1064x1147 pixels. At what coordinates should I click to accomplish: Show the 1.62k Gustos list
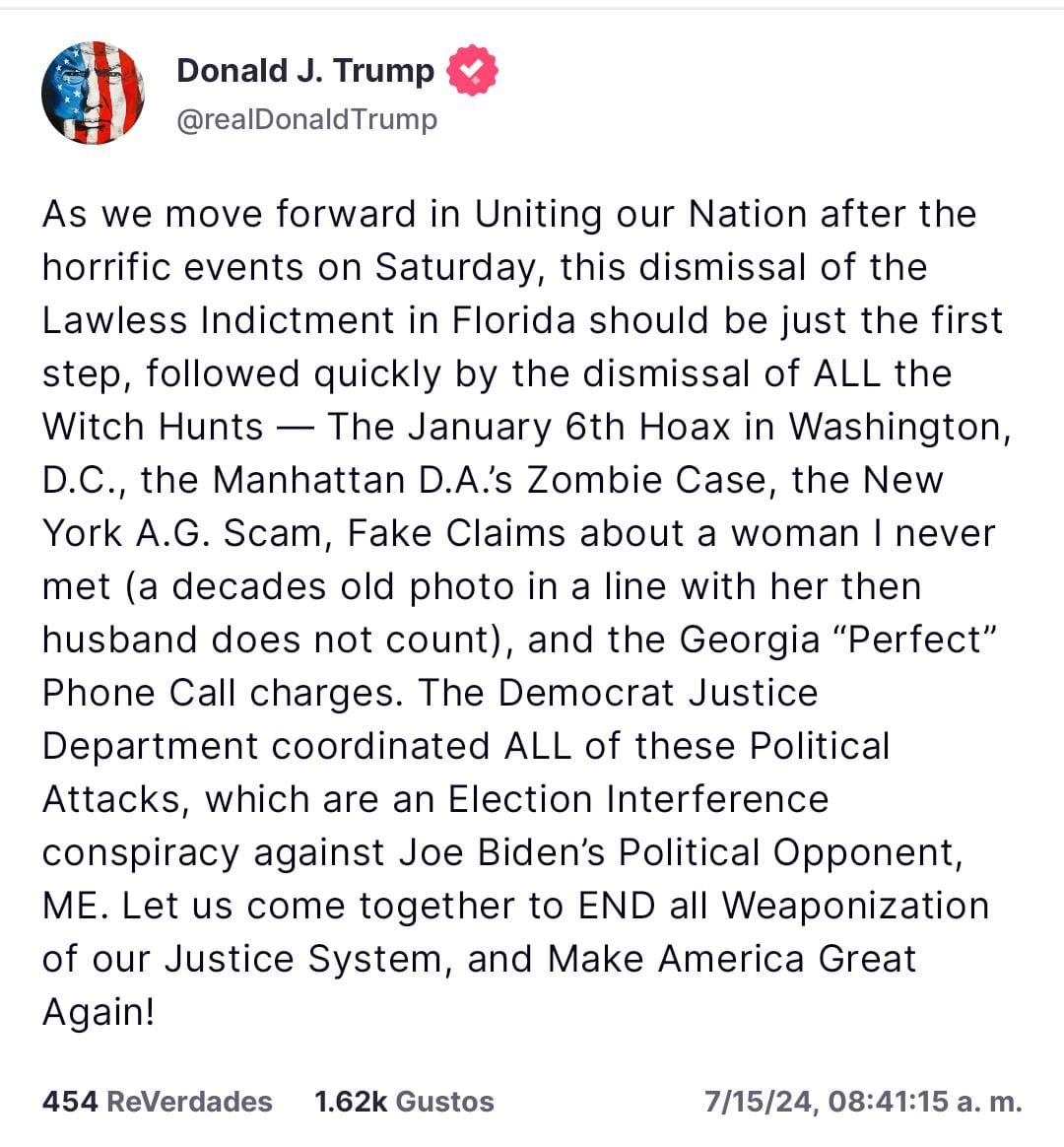pos(404,1102)
